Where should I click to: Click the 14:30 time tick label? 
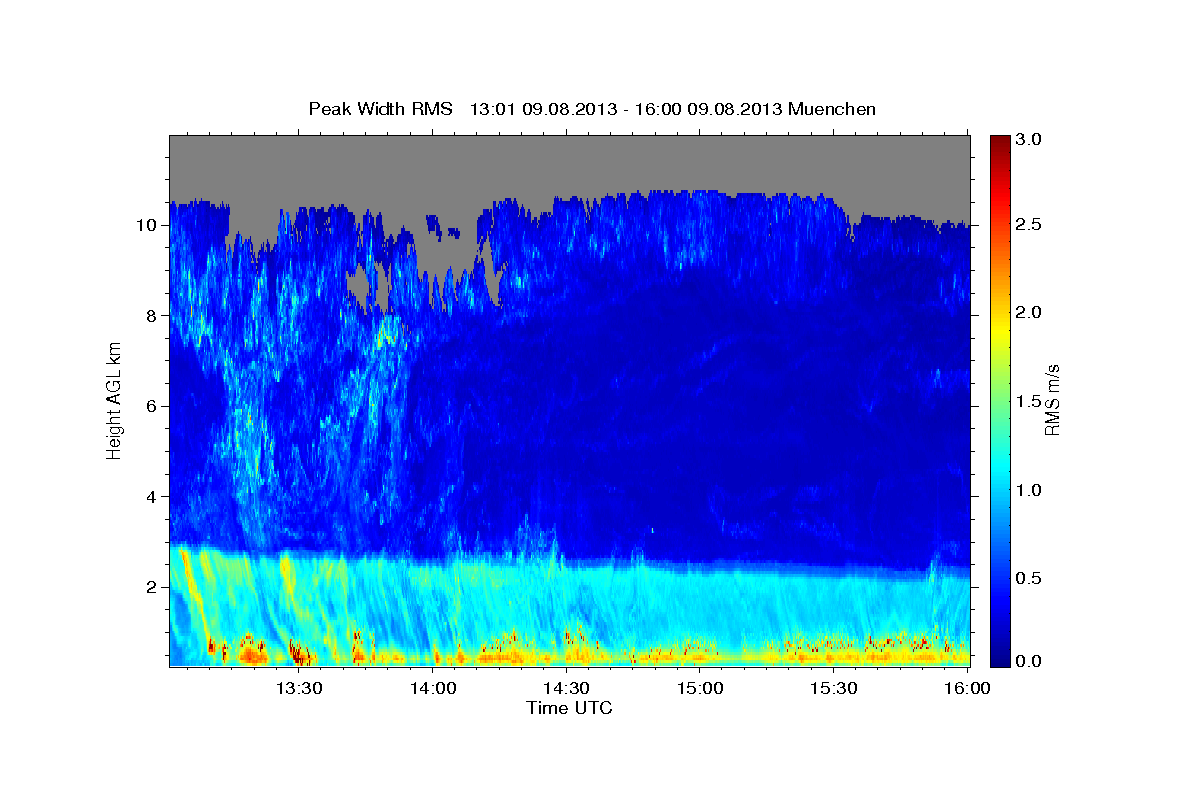(566, 688)
